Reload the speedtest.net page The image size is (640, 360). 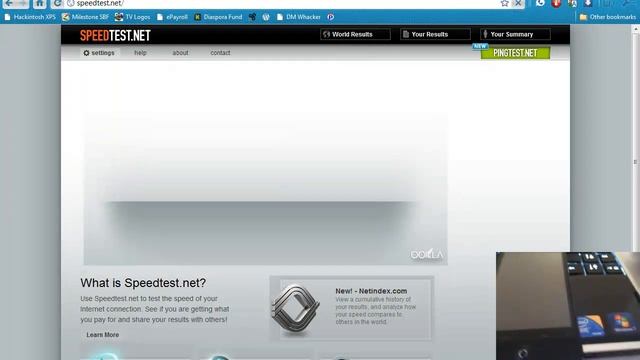pyautogui.click(x=58, y=3)
